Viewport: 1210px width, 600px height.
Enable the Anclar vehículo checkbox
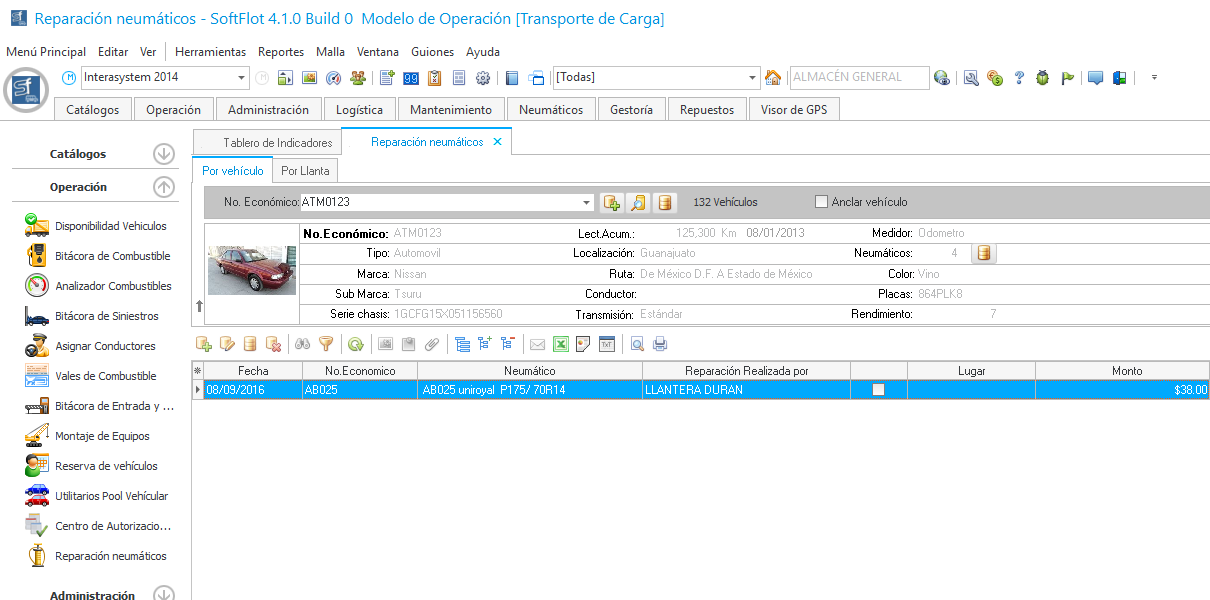point(822,202)
